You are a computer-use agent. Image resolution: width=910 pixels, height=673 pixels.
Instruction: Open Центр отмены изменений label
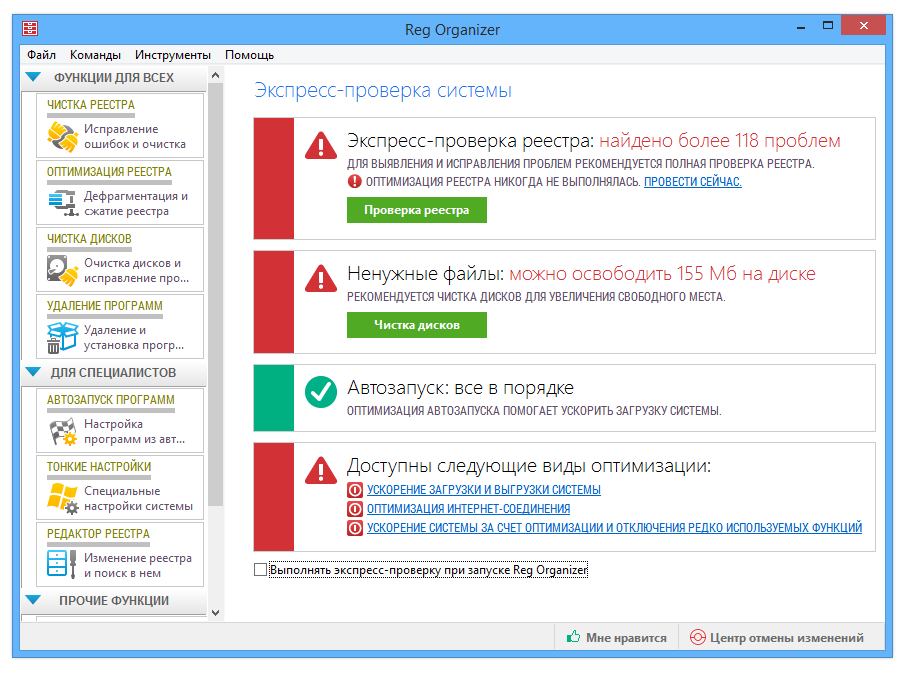click(786, 637)
